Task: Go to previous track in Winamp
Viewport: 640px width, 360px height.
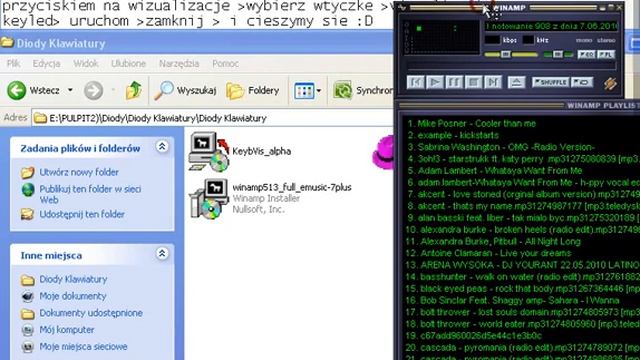Action: [x=416, y=82]
